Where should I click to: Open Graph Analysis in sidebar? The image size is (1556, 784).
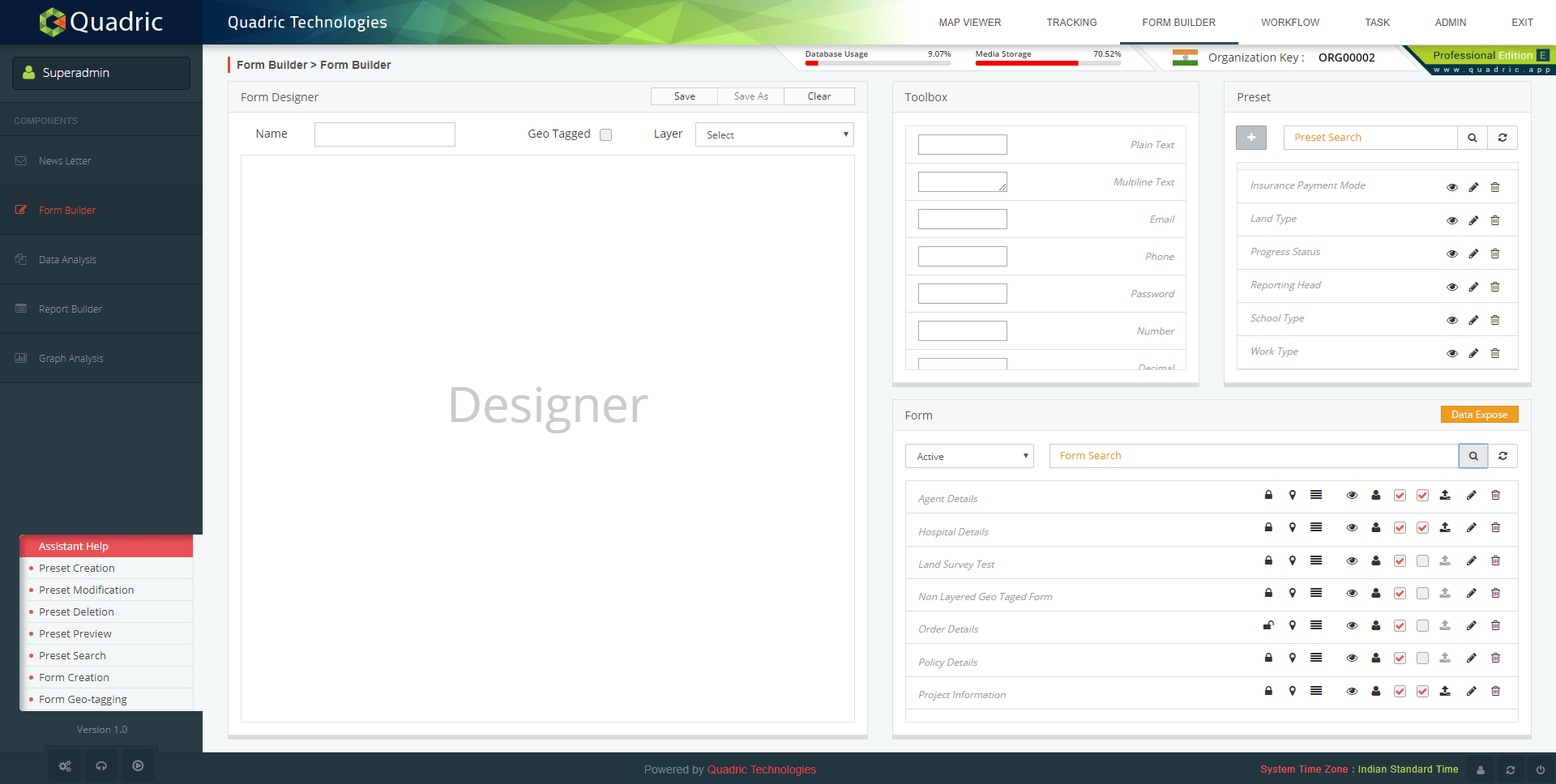101,359
